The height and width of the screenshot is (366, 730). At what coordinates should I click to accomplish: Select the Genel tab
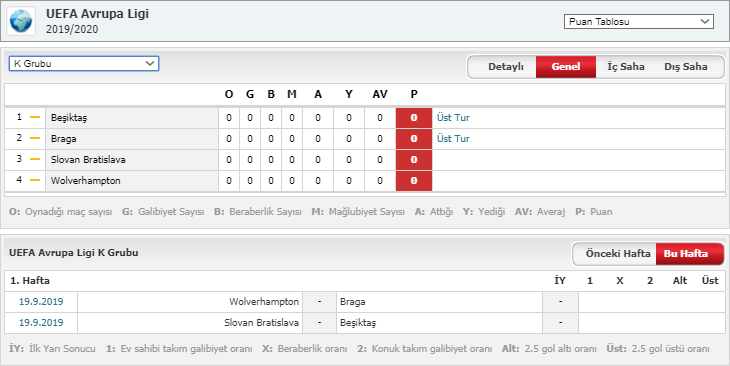(x=566, y=67)
